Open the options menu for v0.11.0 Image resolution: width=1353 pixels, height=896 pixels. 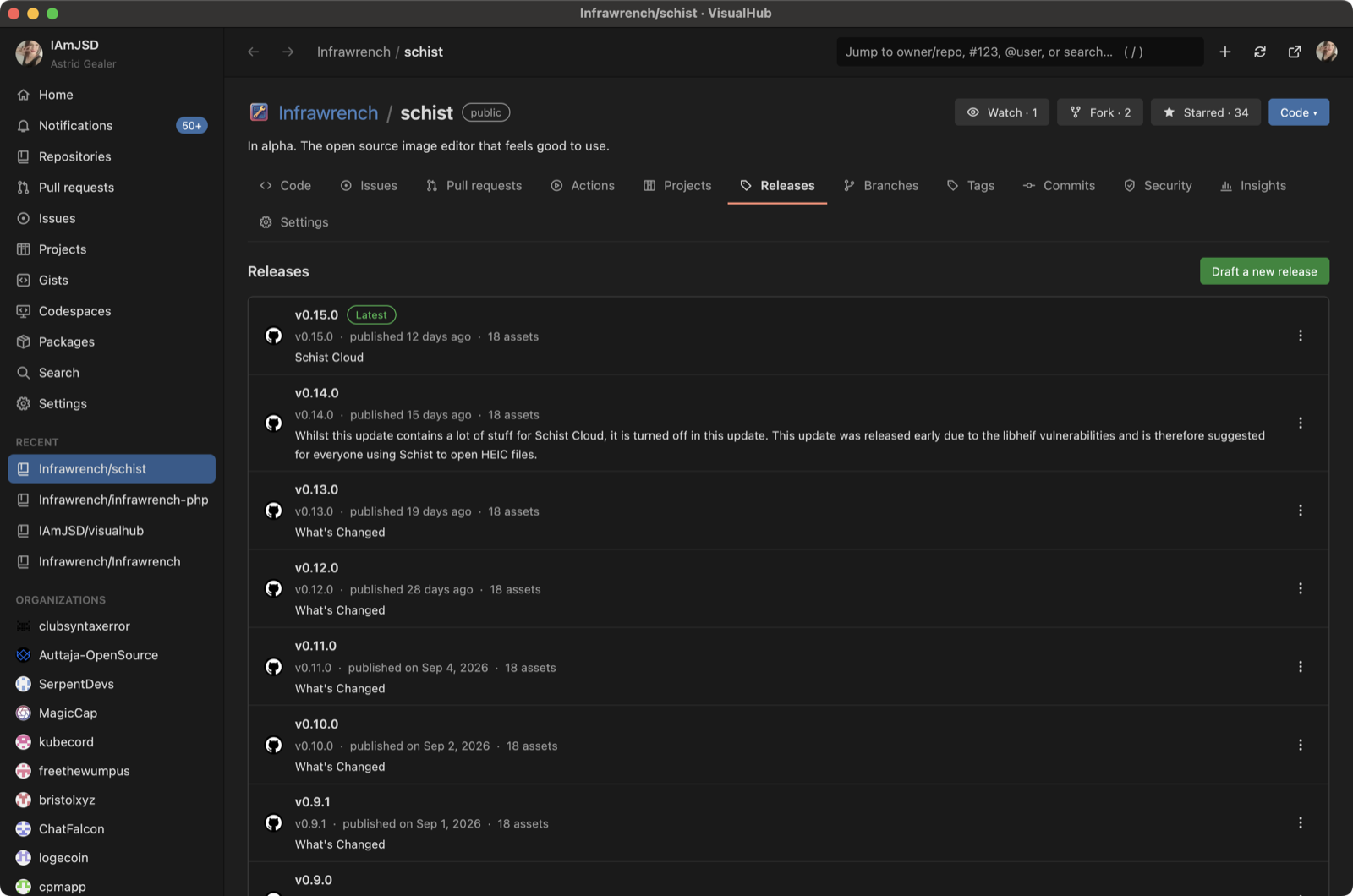click(x=1301, y=667)
